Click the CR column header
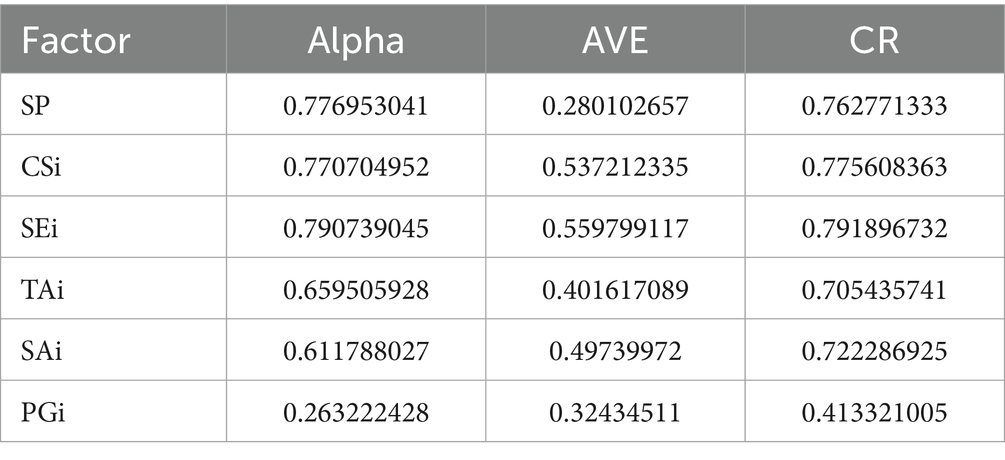This screenshot has height=460, width=1005. pyautogui.click(x=875, y=42)
